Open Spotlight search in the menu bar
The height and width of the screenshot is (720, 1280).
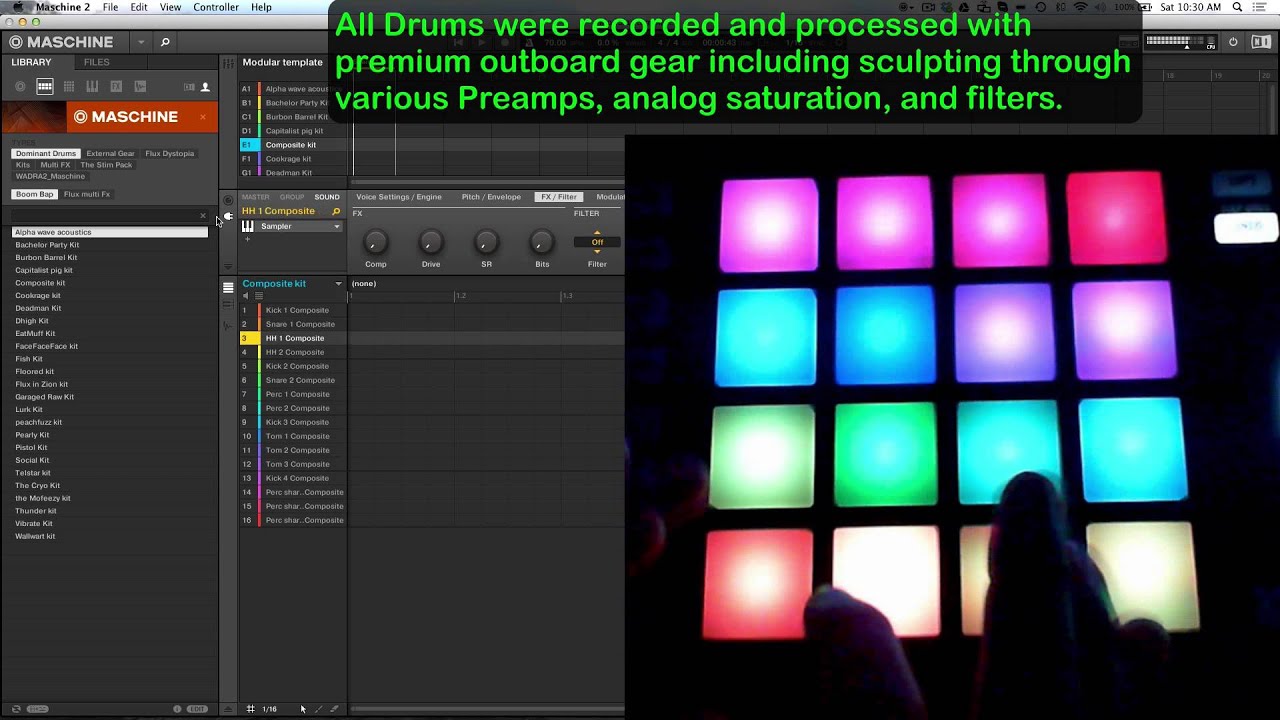click(1237, 7)
